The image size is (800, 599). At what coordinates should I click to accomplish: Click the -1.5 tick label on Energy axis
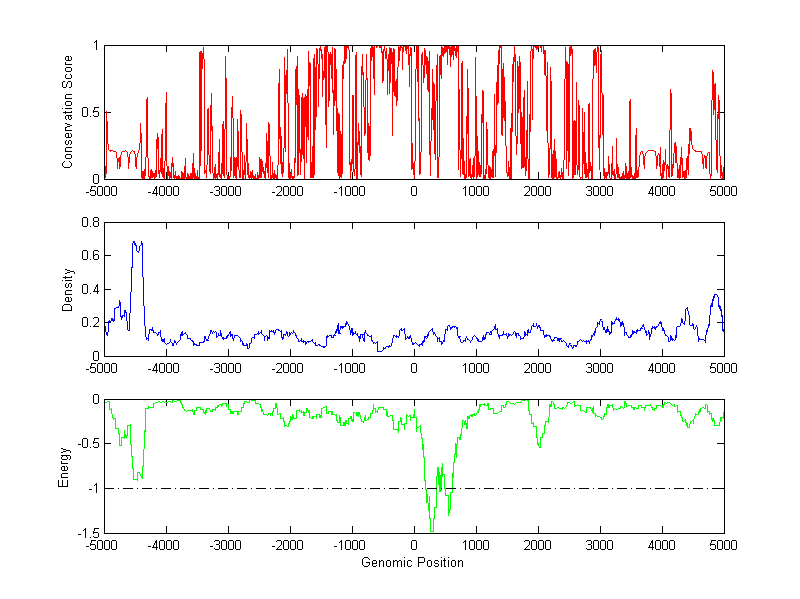pyautogui.click(x=87, y=533)
